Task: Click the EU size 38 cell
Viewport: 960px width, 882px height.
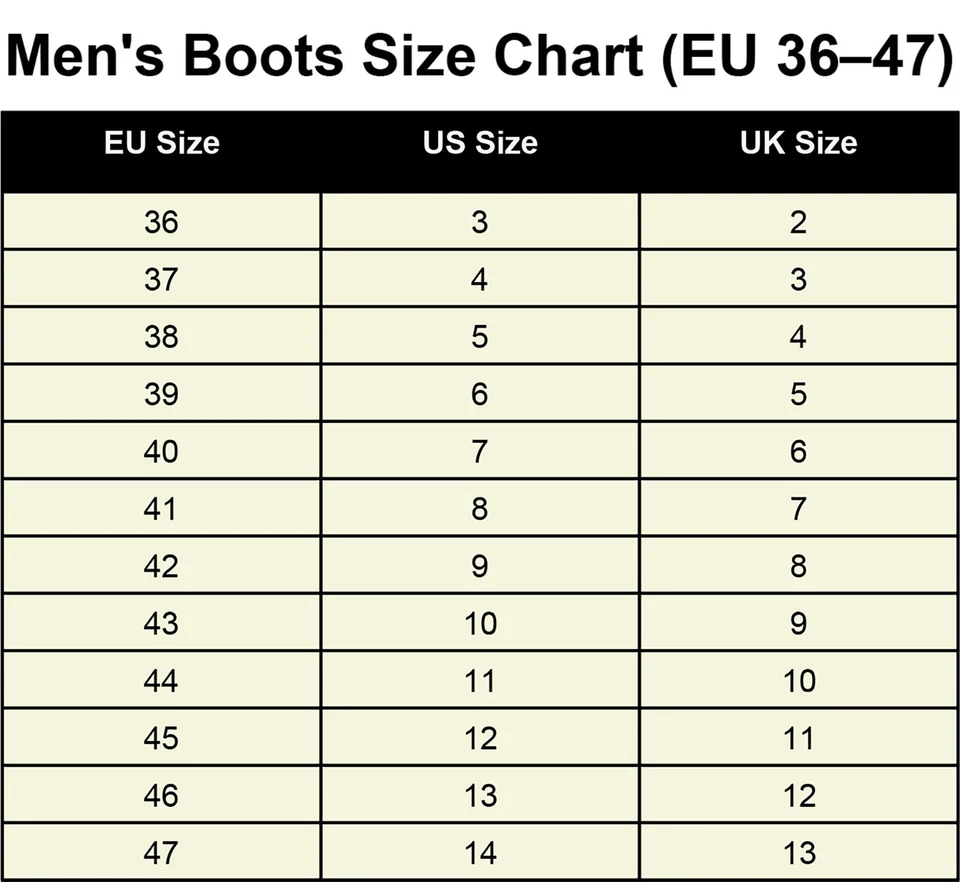Action: (161, 336)
